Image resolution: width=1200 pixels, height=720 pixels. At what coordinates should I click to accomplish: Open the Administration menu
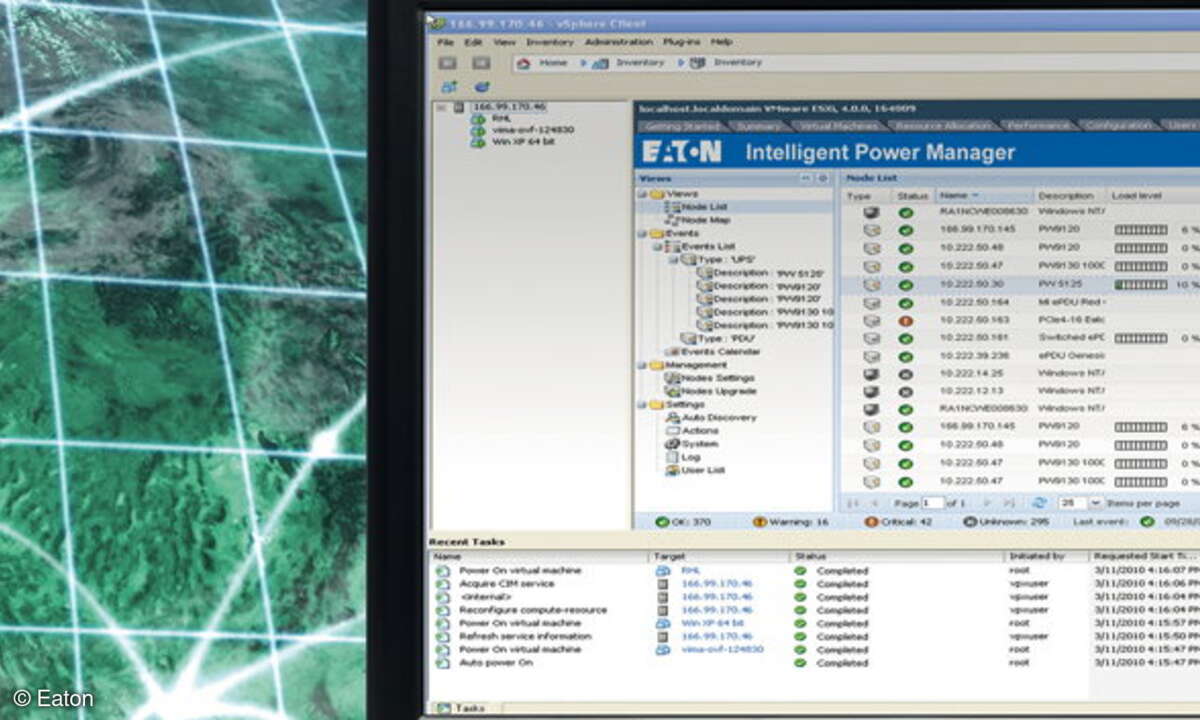(618, 42)
